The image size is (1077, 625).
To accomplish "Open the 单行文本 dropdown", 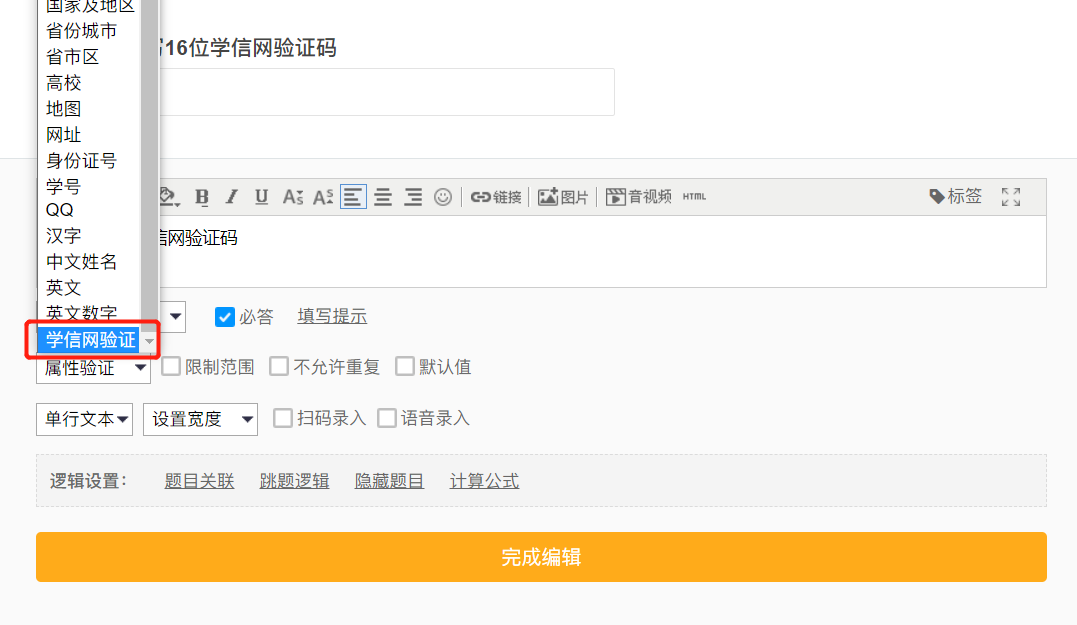I will coord(84,419).
